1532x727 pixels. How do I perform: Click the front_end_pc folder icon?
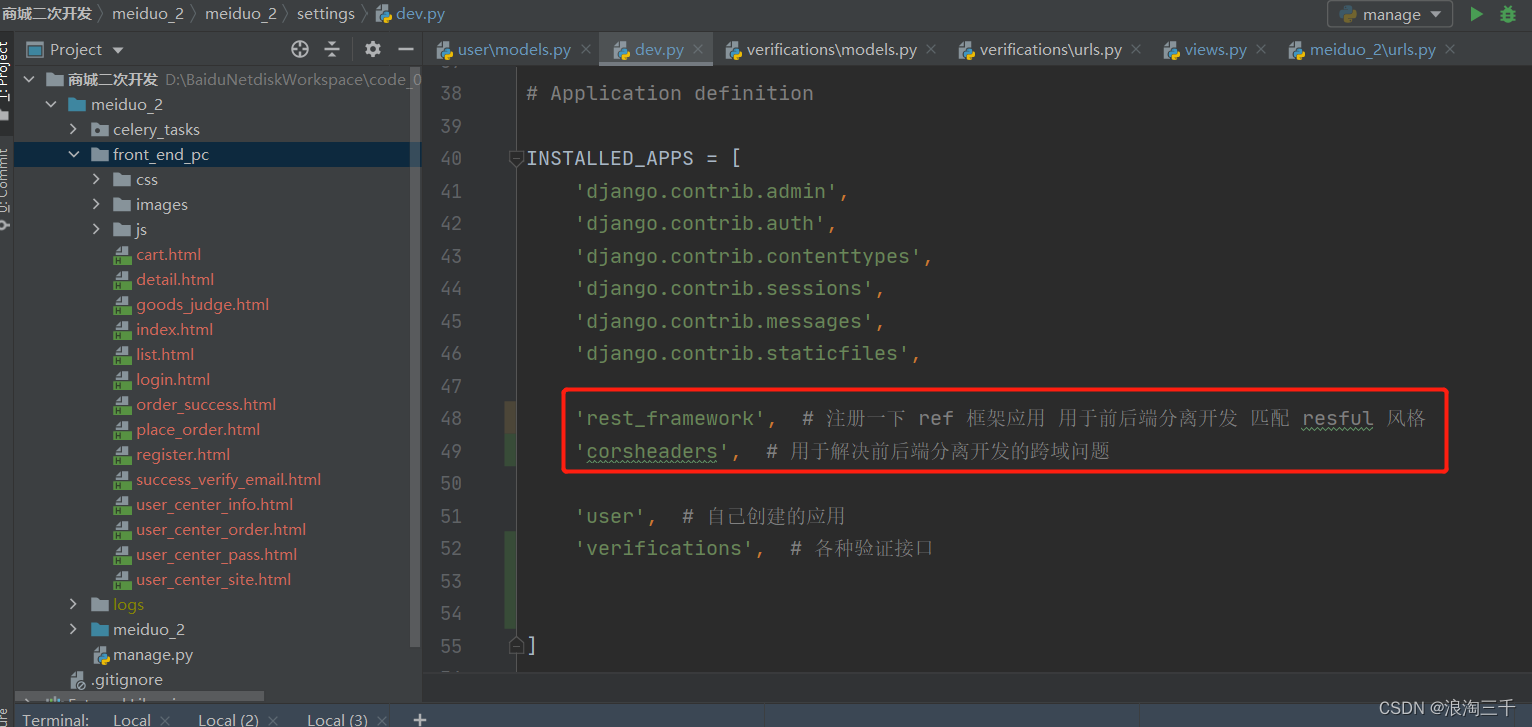click(x=99, y=154)
